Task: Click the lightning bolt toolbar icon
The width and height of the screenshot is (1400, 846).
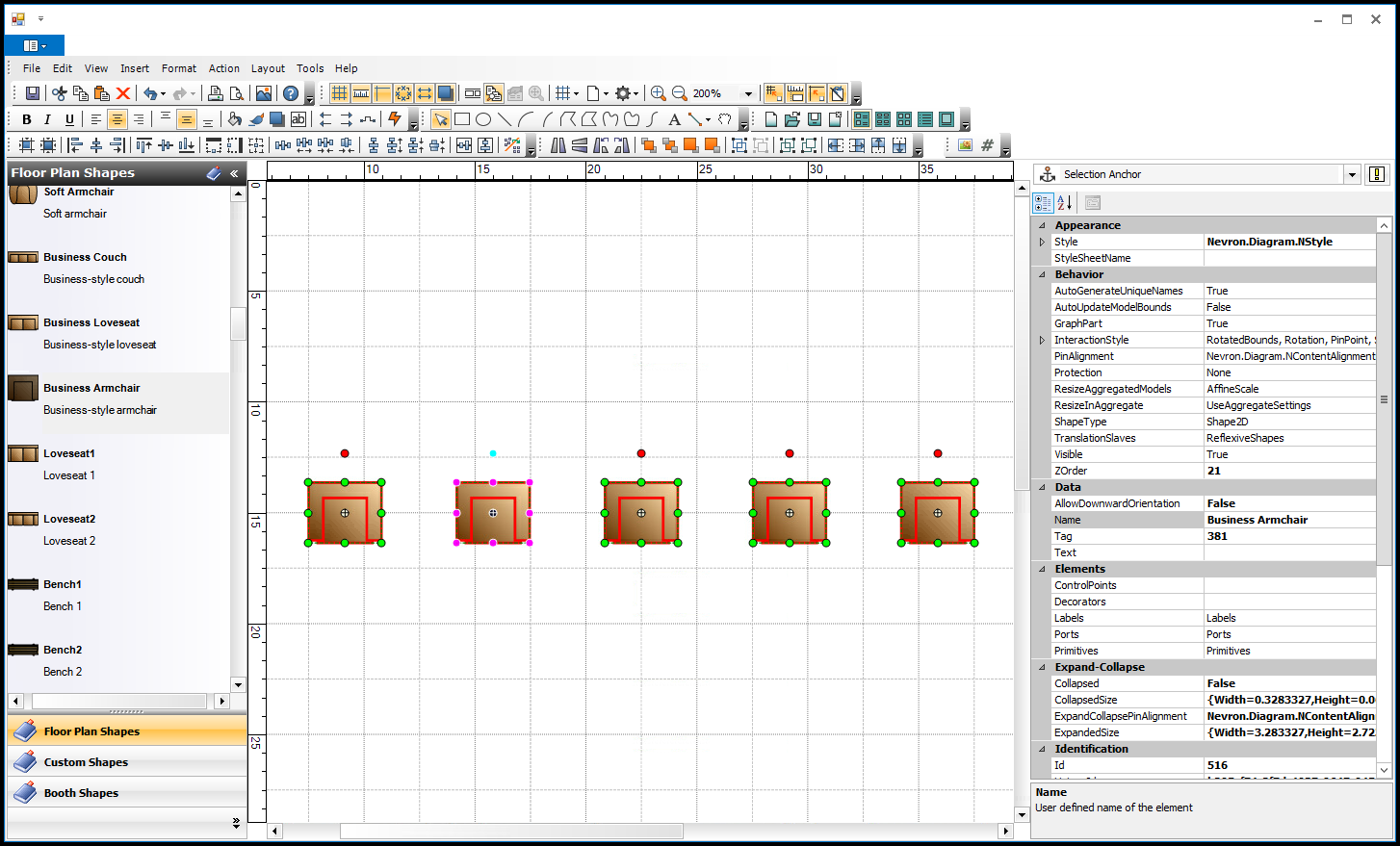Action: (x=395, y=119)
